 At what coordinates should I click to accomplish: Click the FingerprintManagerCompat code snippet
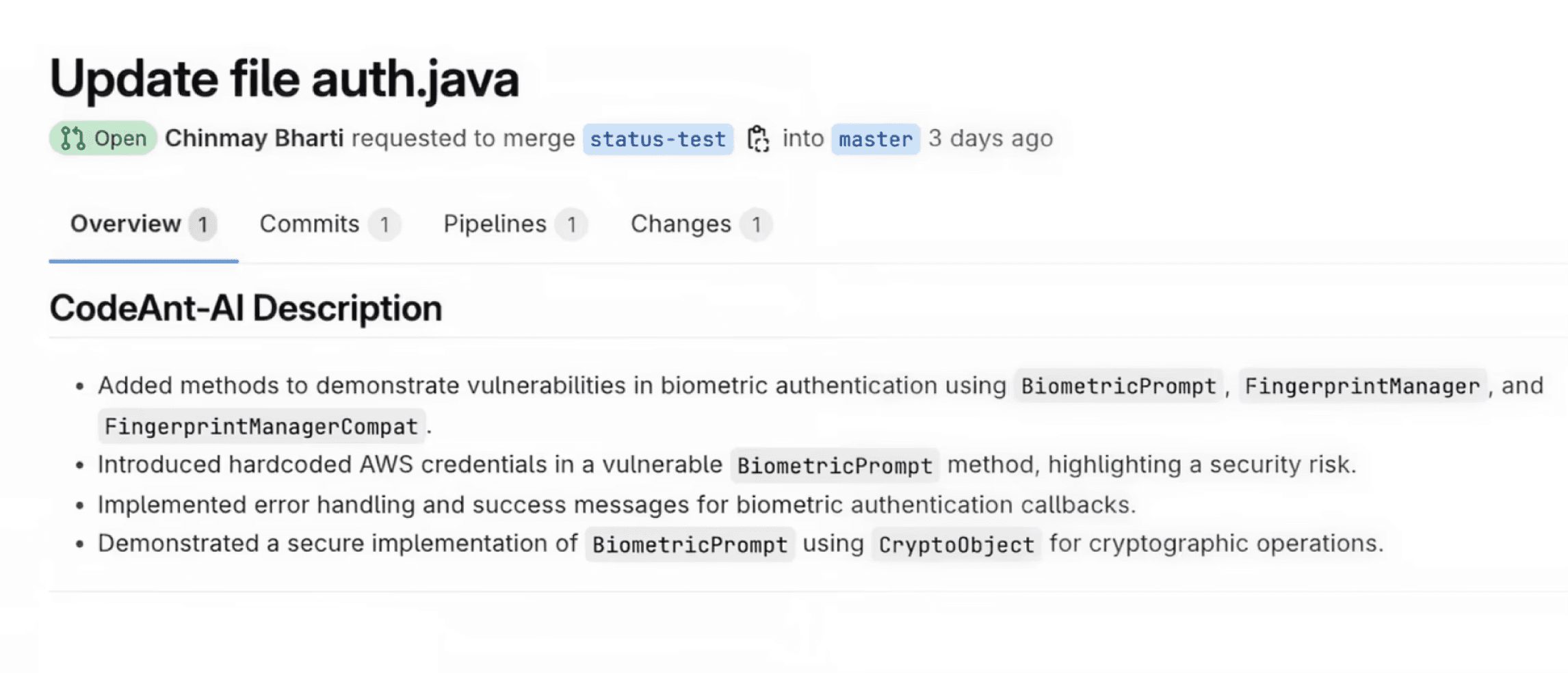click(261, 427)
